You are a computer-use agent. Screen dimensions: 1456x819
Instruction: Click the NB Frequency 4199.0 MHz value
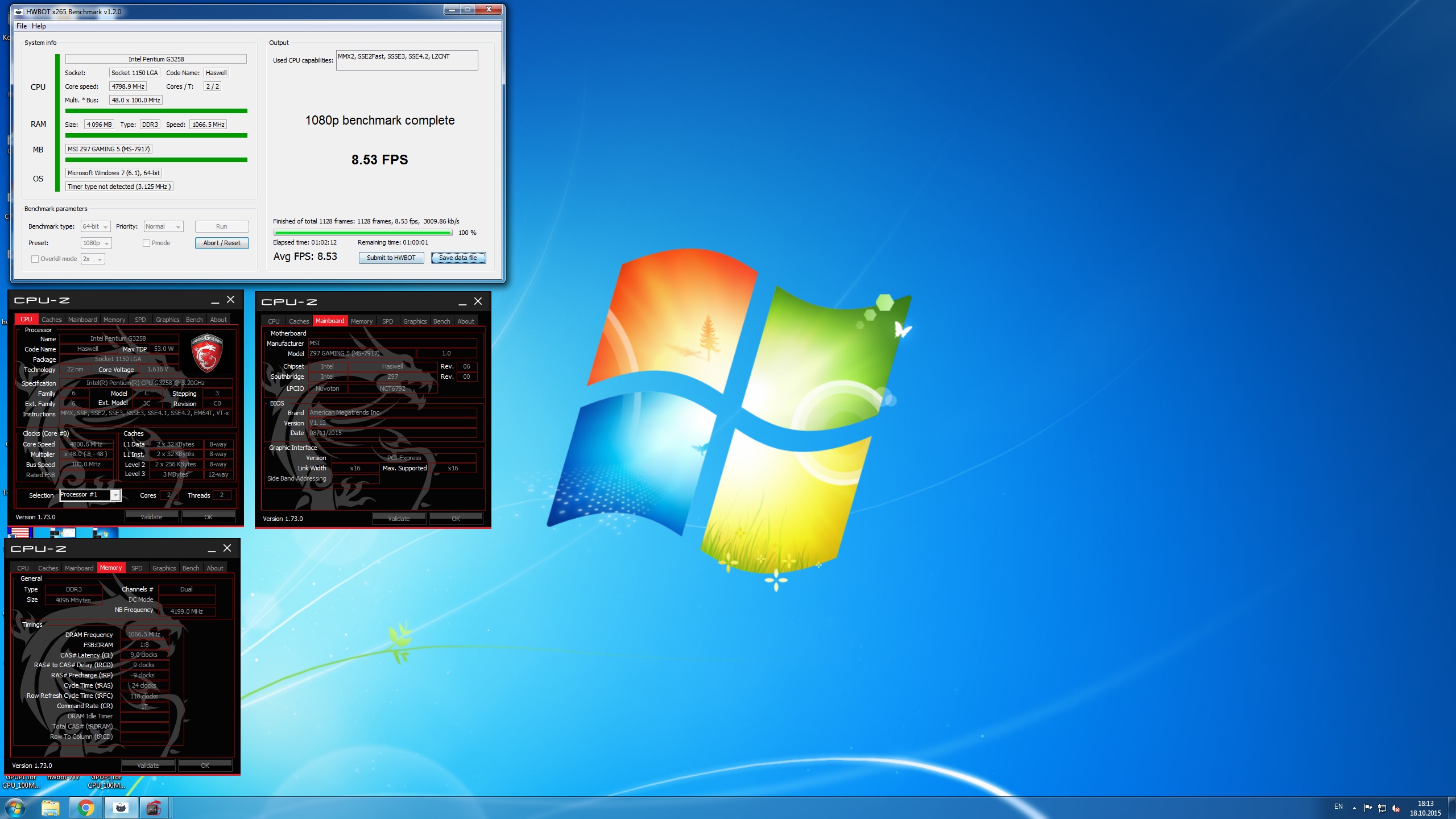click(187, 611)
